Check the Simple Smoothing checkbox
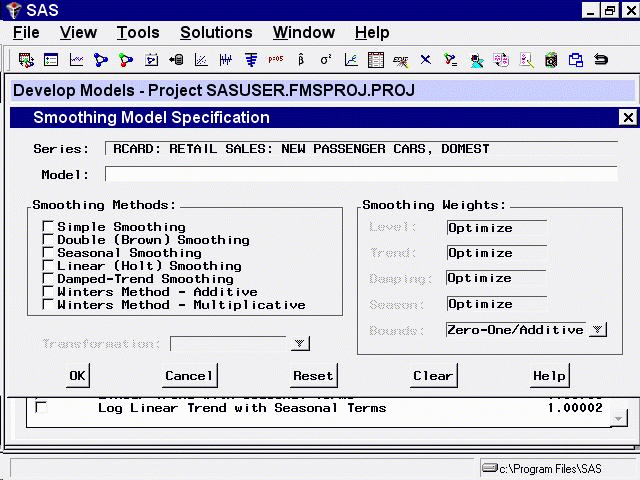Viewport: 640px width, 480px height. (48, 226)
